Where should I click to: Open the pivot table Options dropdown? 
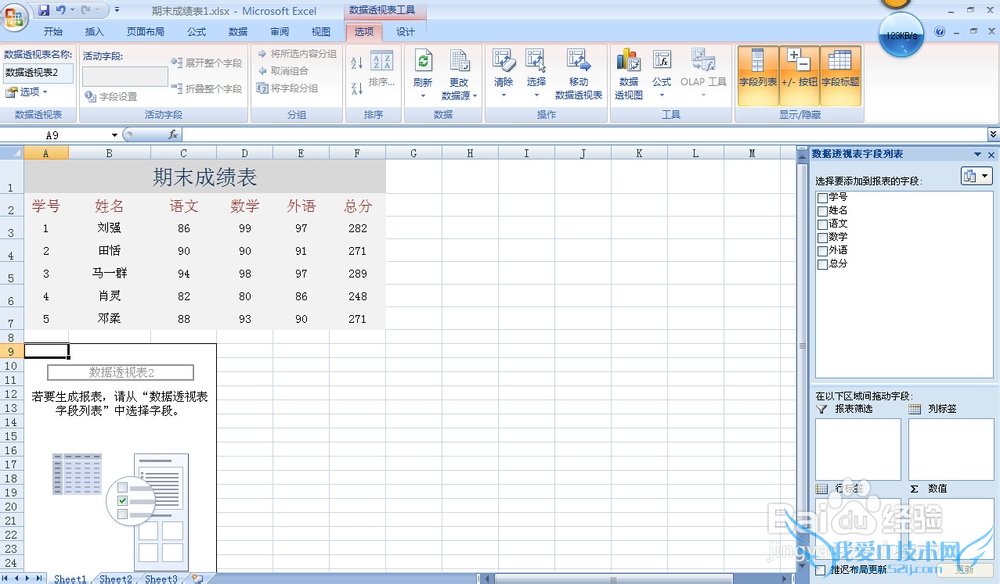tap(27, 92)
